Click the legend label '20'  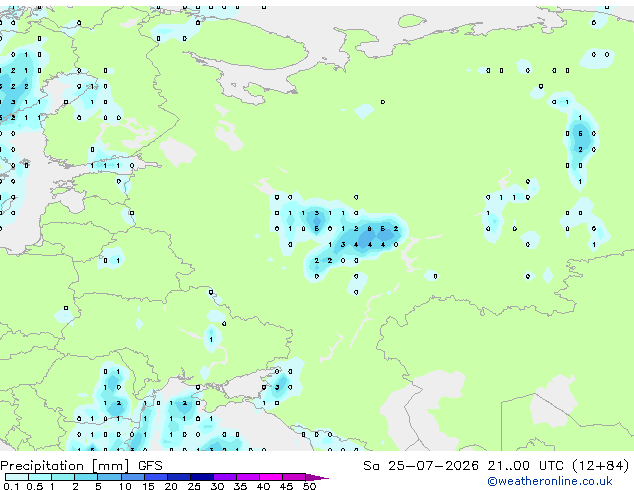[x=171, y=486]
